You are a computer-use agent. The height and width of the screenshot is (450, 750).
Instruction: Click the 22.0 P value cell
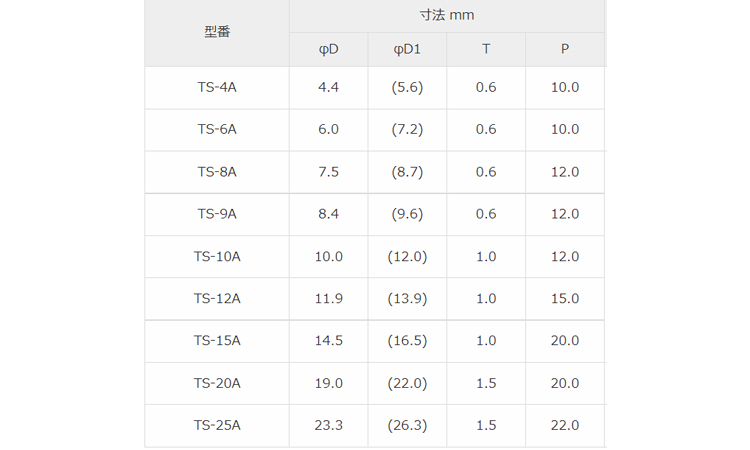coord(565,425)
